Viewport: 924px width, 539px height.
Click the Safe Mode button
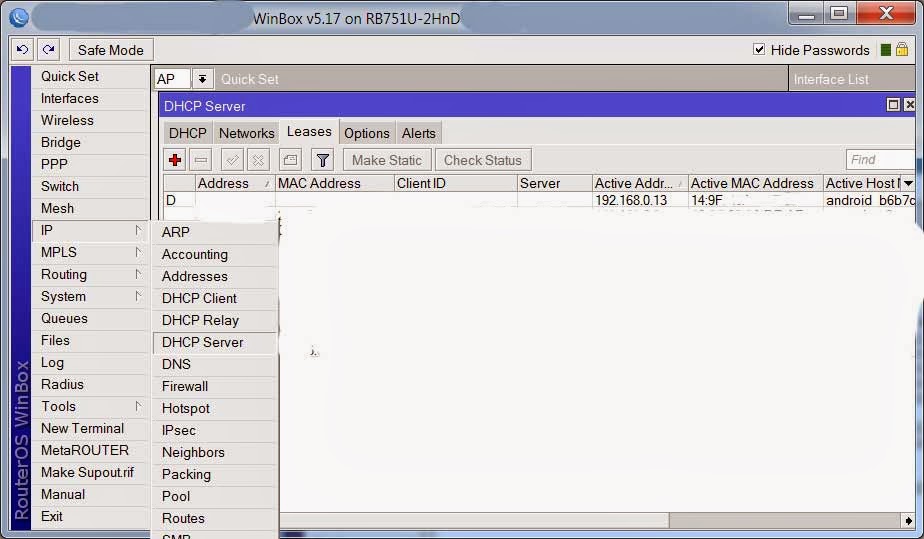pos(111,50)
